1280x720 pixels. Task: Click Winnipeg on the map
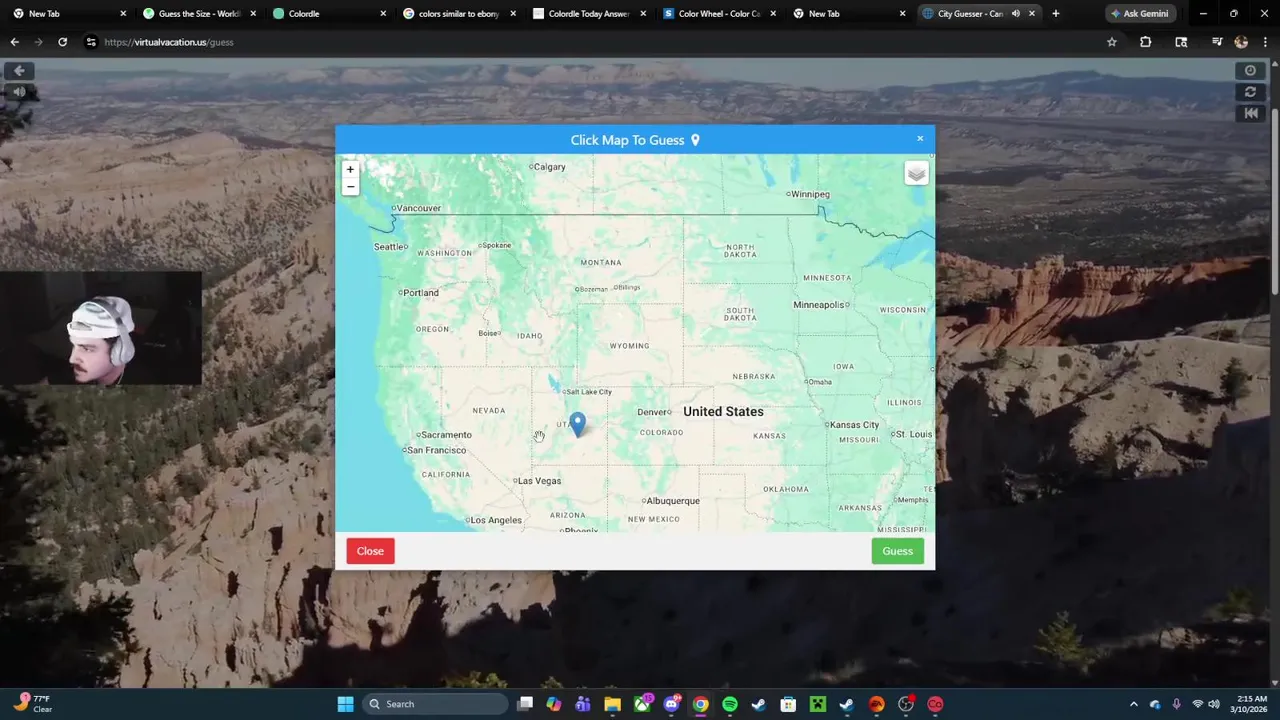[x=808, y=194]
